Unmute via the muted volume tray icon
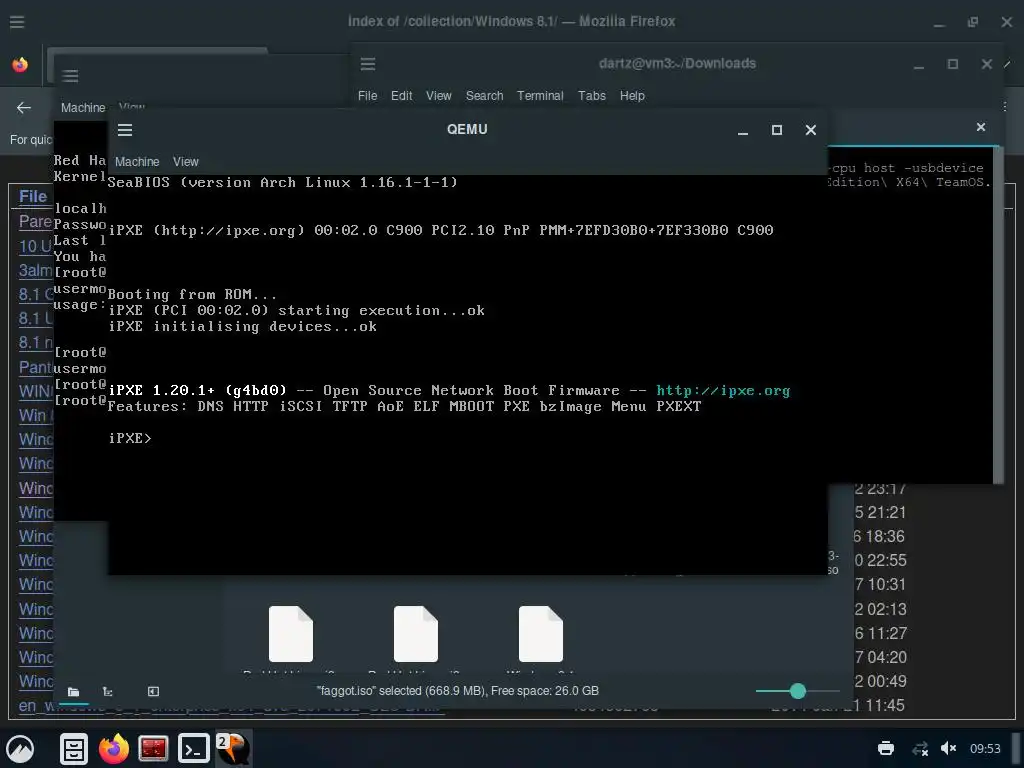 click(x=948, y=748)
